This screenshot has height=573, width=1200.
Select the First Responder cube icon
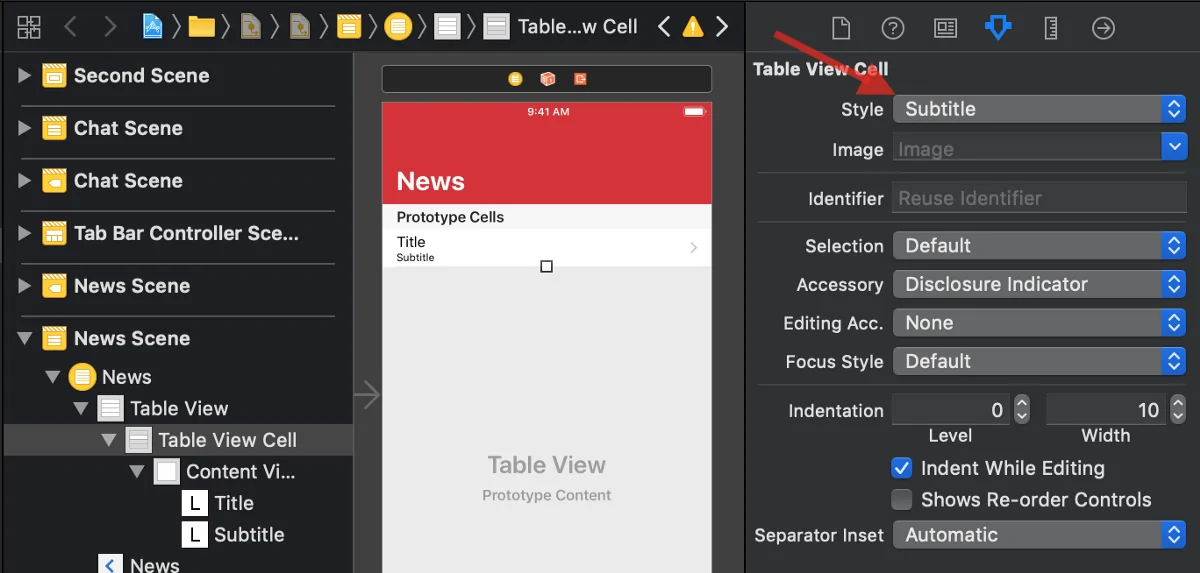click(x=547, y=79)
